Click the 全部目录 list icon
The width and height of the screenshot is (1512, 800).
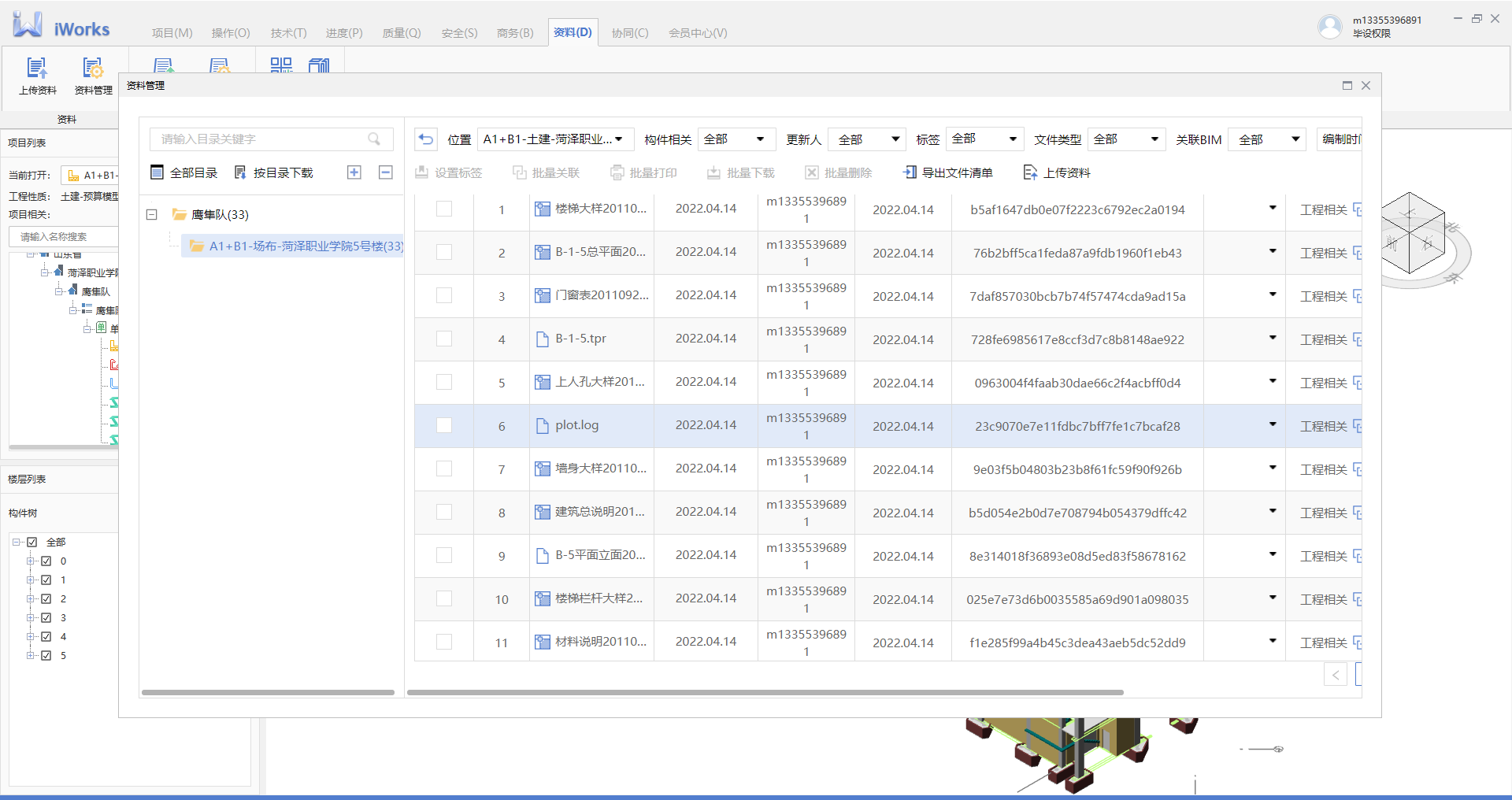[x=157, y=172]
